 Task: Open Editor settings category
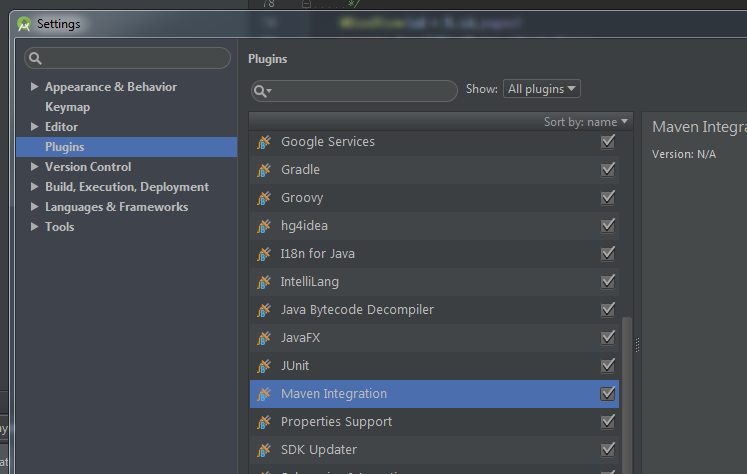61,127
